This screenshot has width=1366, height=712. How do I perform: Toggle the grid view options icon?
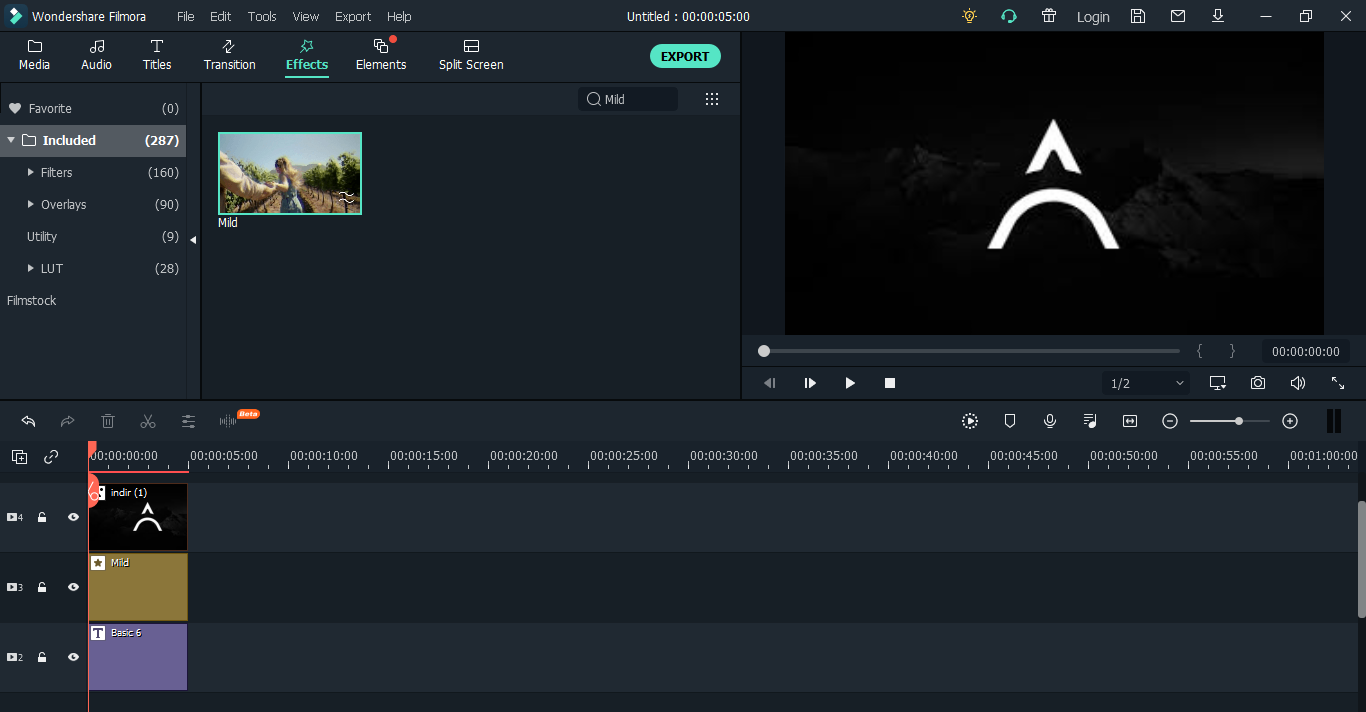[x=712, y=99]
